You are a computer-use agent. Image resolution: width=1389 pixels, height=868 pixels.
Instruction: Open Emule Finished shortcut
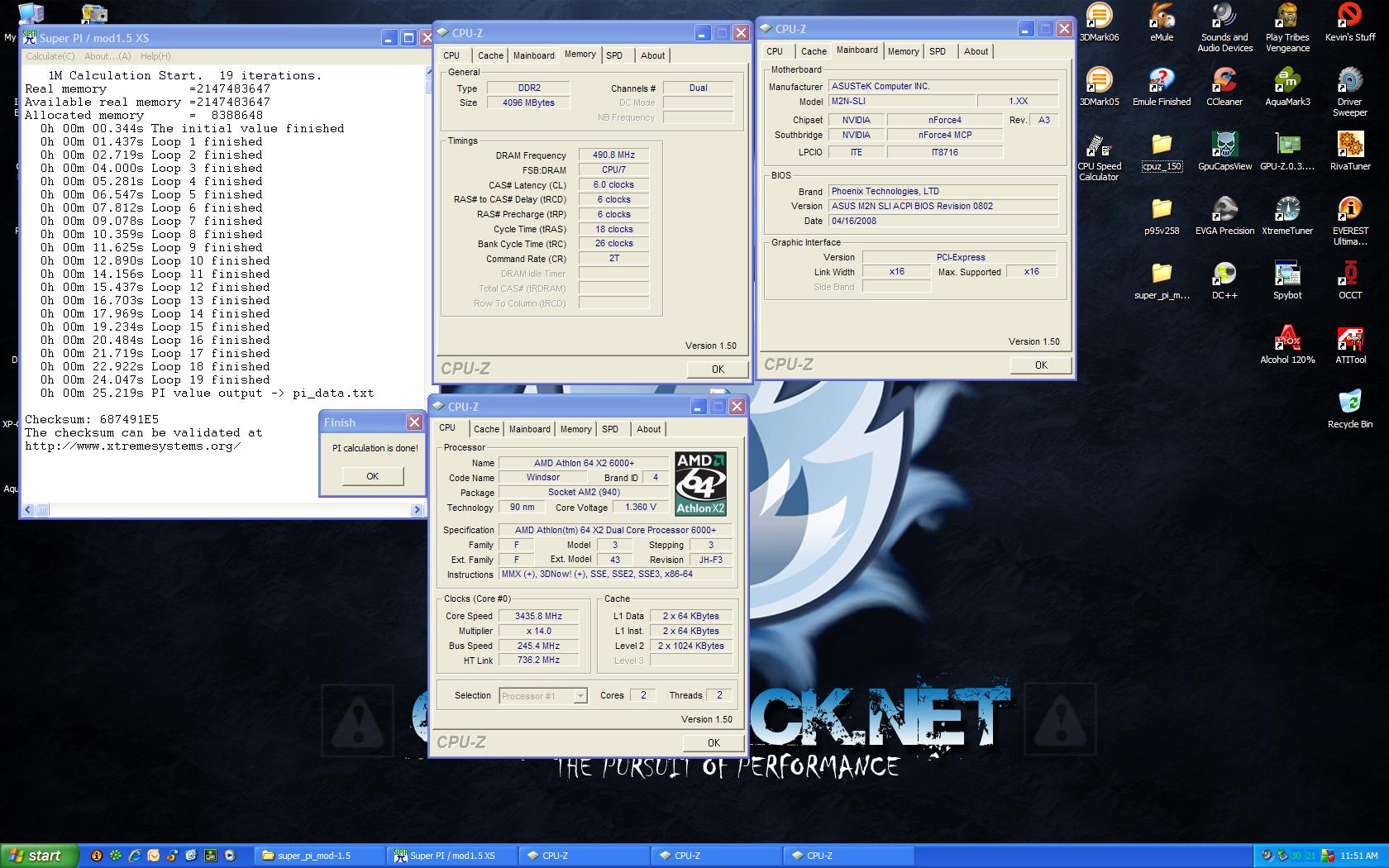[1162, 87]
